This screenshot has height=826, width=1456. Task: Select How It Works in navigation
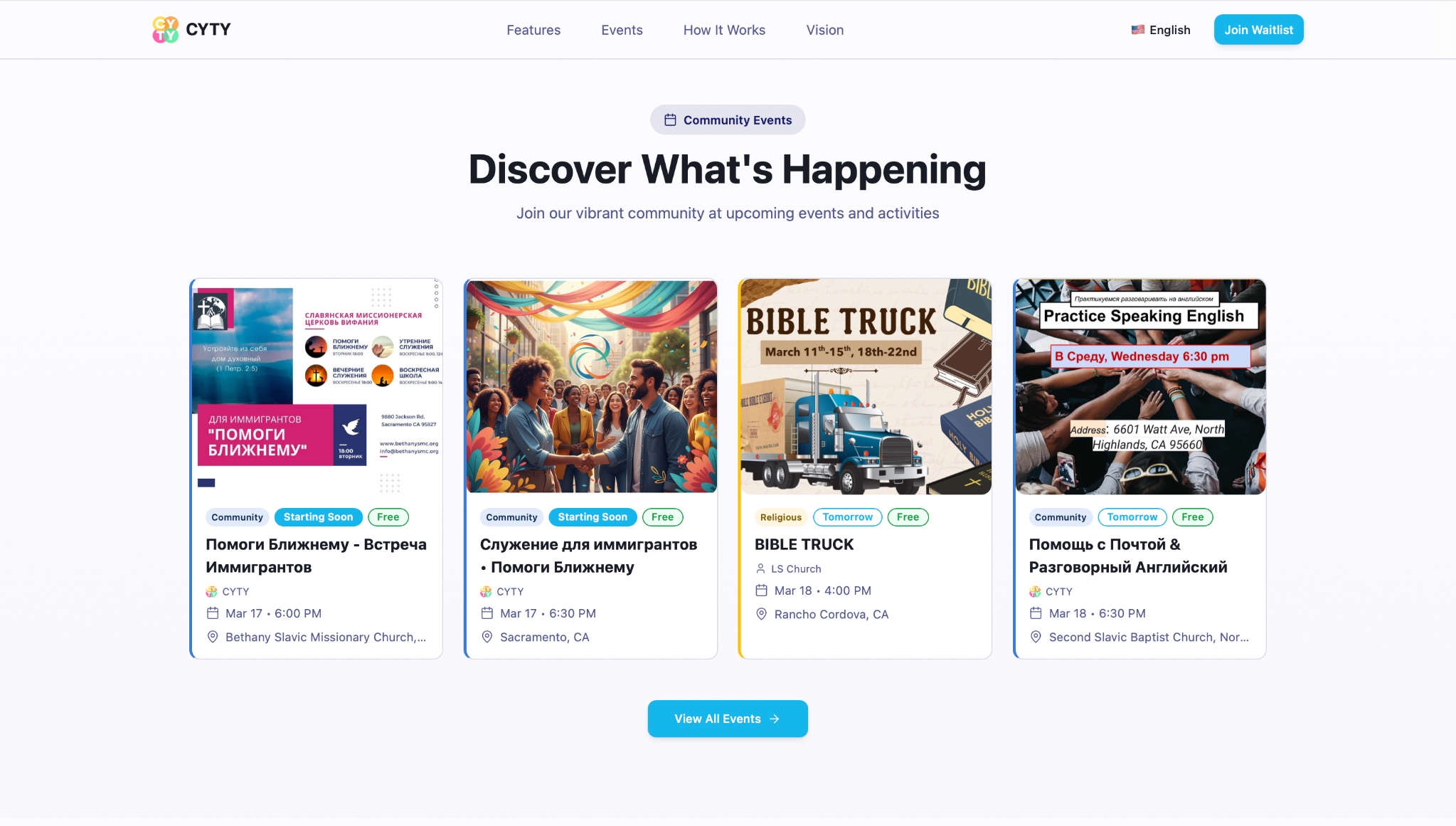point(724,30)
